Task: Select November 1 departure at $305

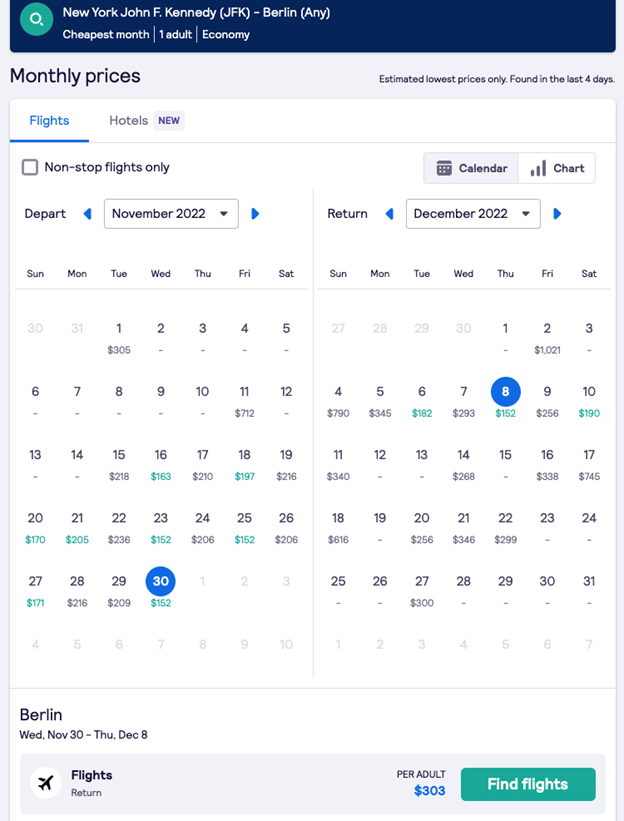Action: tap(119, 338)
